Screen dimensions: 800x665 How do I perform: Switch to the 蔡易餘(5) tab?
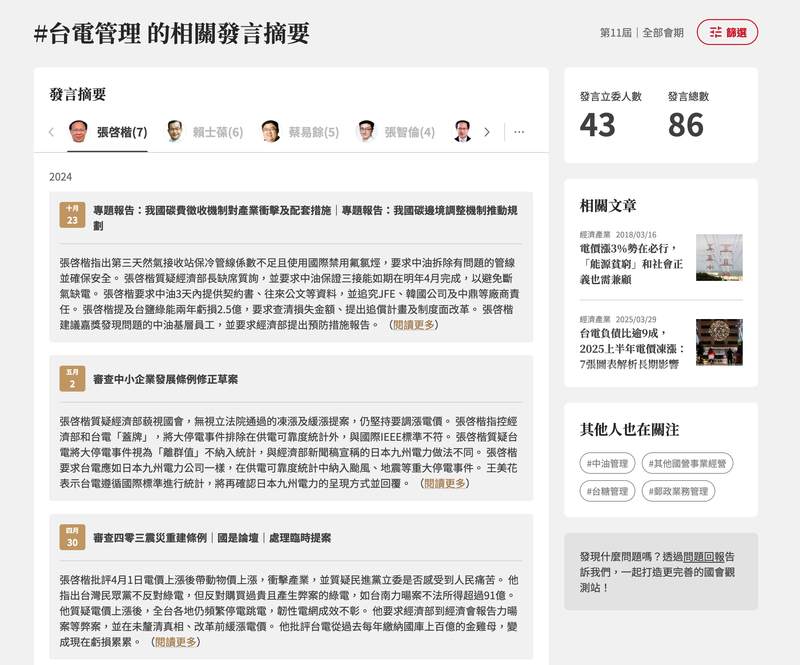click(x=299, y=132)
